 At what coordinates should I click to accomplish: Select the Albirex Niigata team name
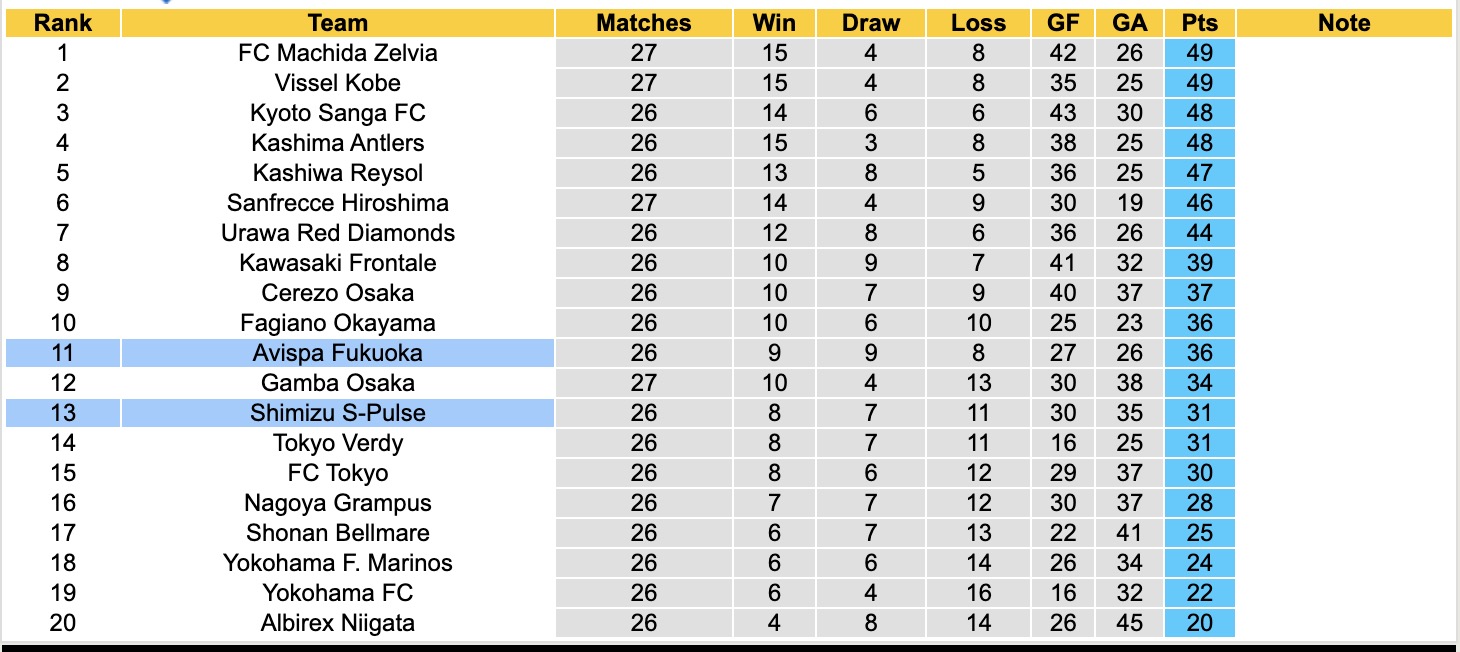(x=338, y=623)
